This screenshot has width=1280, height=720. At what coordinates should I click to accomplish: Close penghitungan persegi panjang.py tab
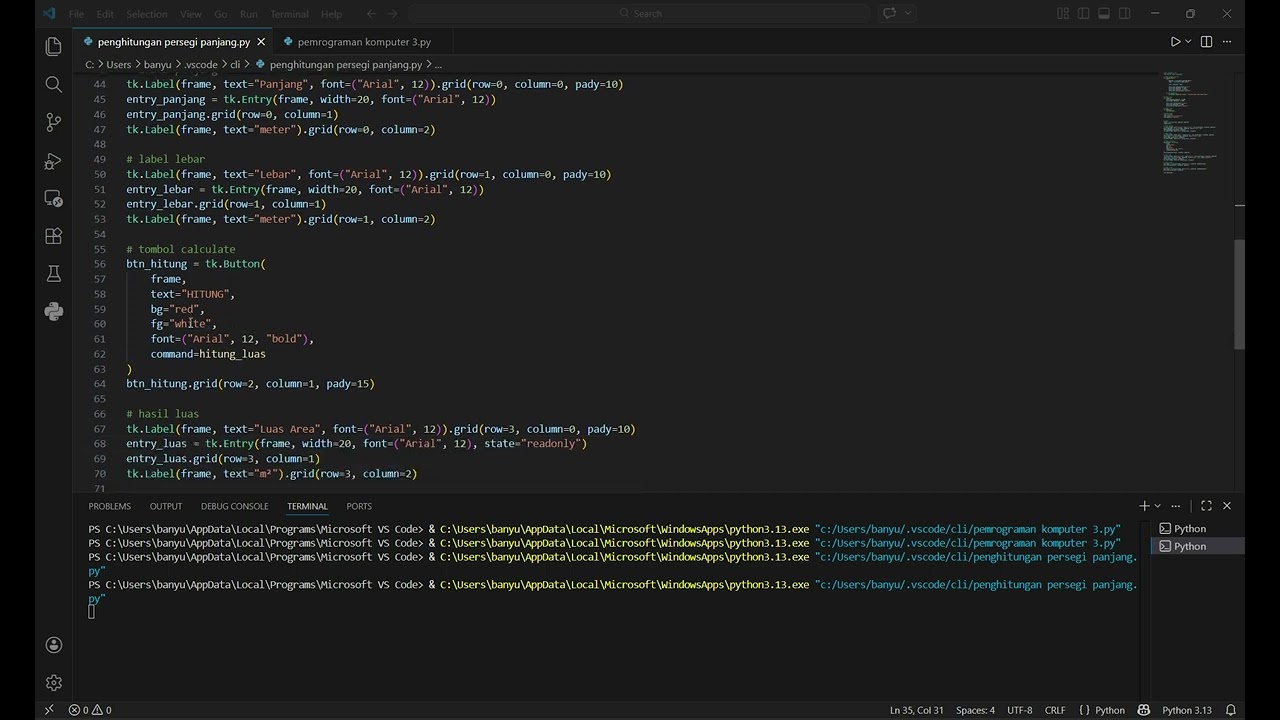coord(262,42)
